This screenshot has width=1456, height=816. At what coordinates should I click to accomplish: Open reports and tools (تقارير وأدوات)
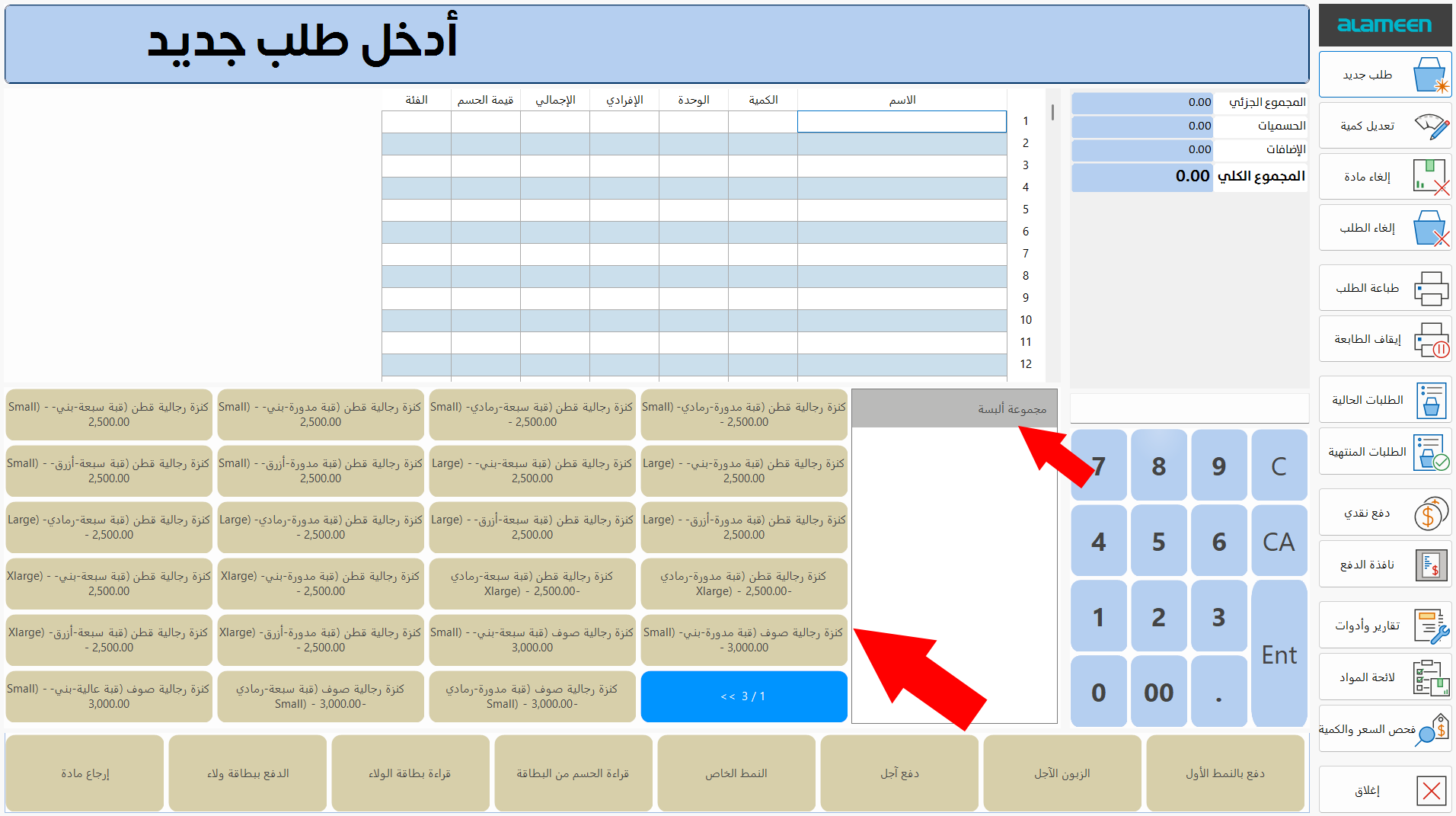pos(1384,624)
